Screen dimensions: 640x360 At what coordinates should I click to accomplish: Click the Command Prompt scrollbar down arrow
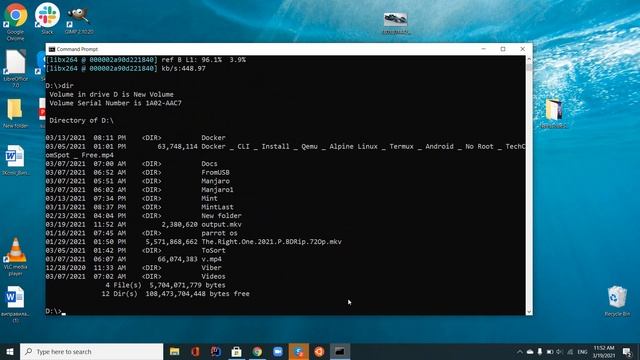click(529, 311)
